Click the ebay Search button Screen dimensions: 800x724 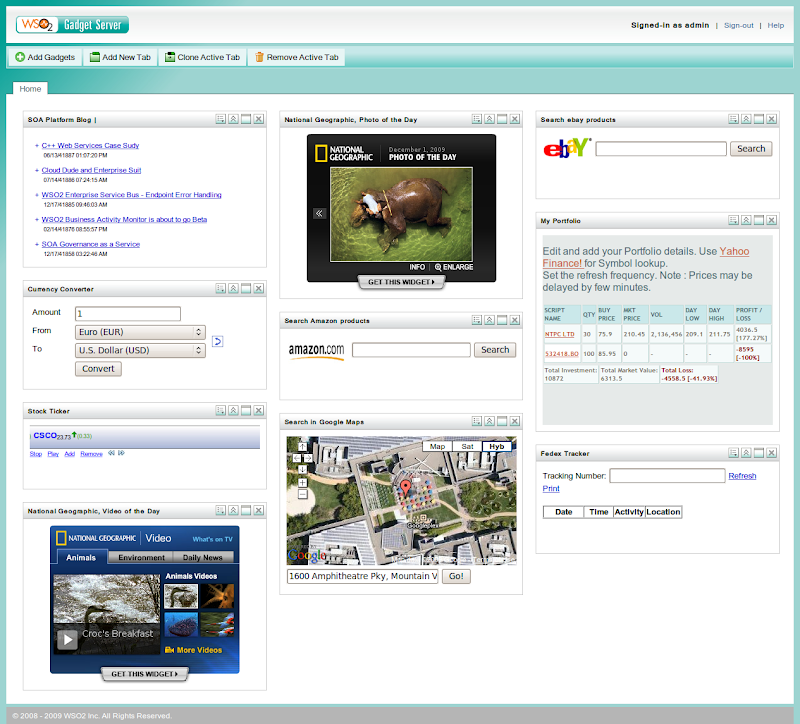(x=751, y=148)
